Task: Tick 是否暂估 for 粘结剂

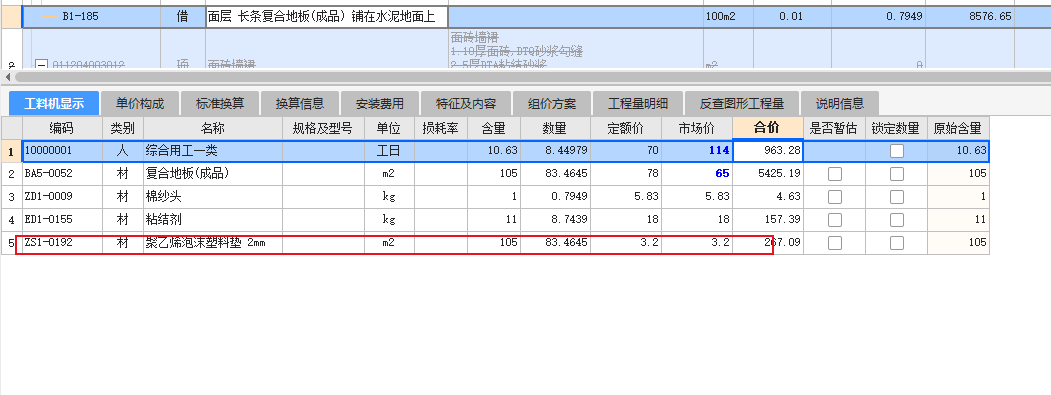Action: pos(834,220)
